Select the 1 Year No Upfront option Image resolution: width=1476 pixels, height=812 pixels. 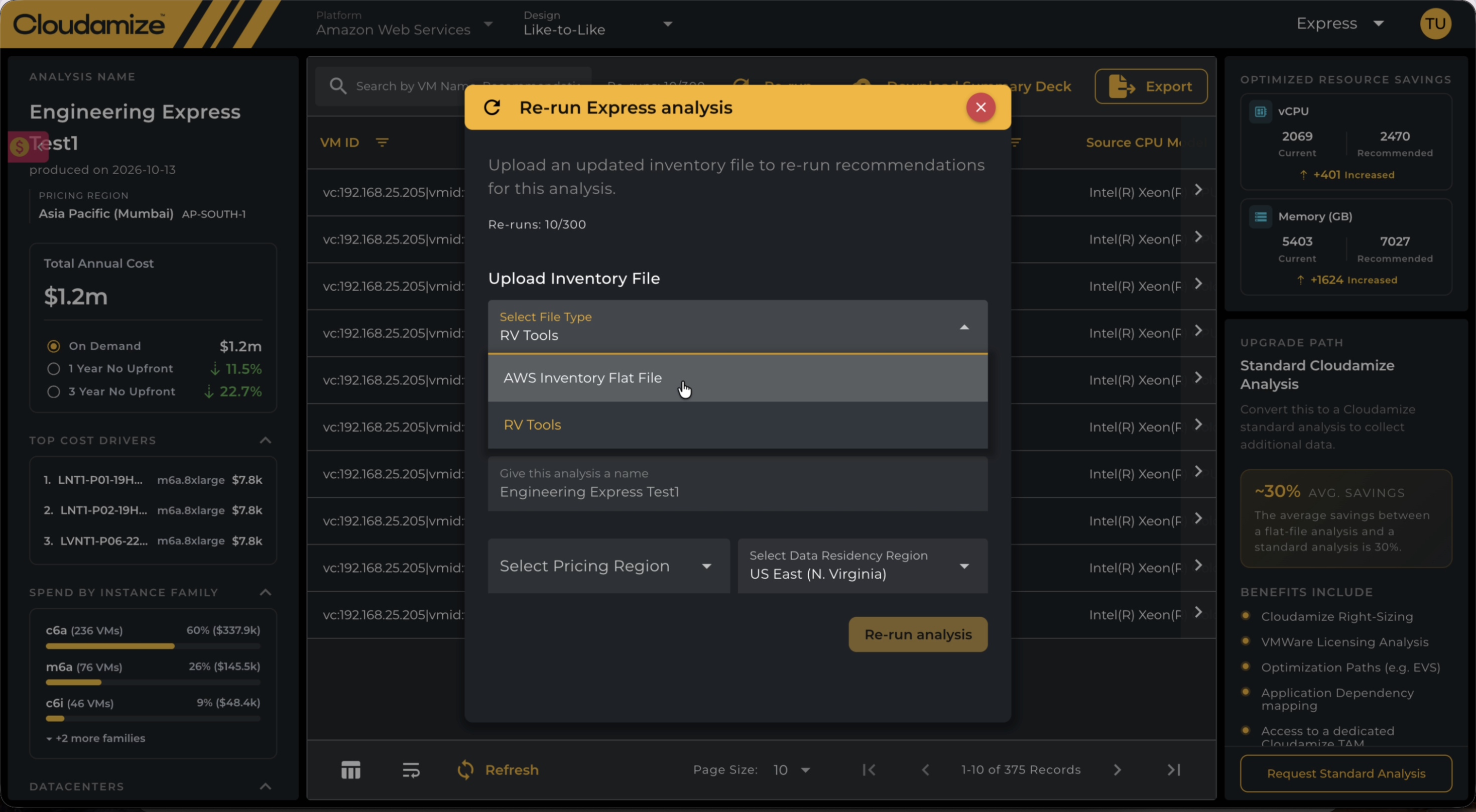(x=53, y=369)
